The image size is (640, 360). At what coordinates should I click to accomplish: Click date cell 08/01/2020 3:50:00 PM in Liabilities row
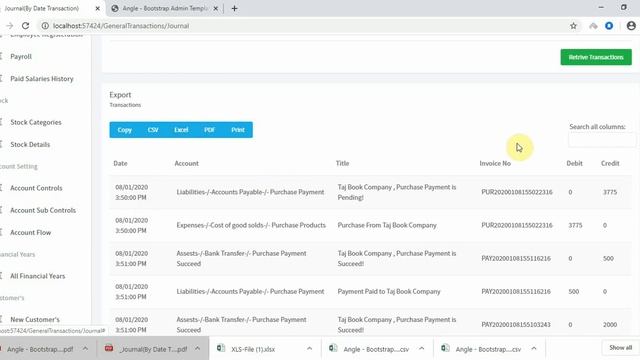[131, 192]
